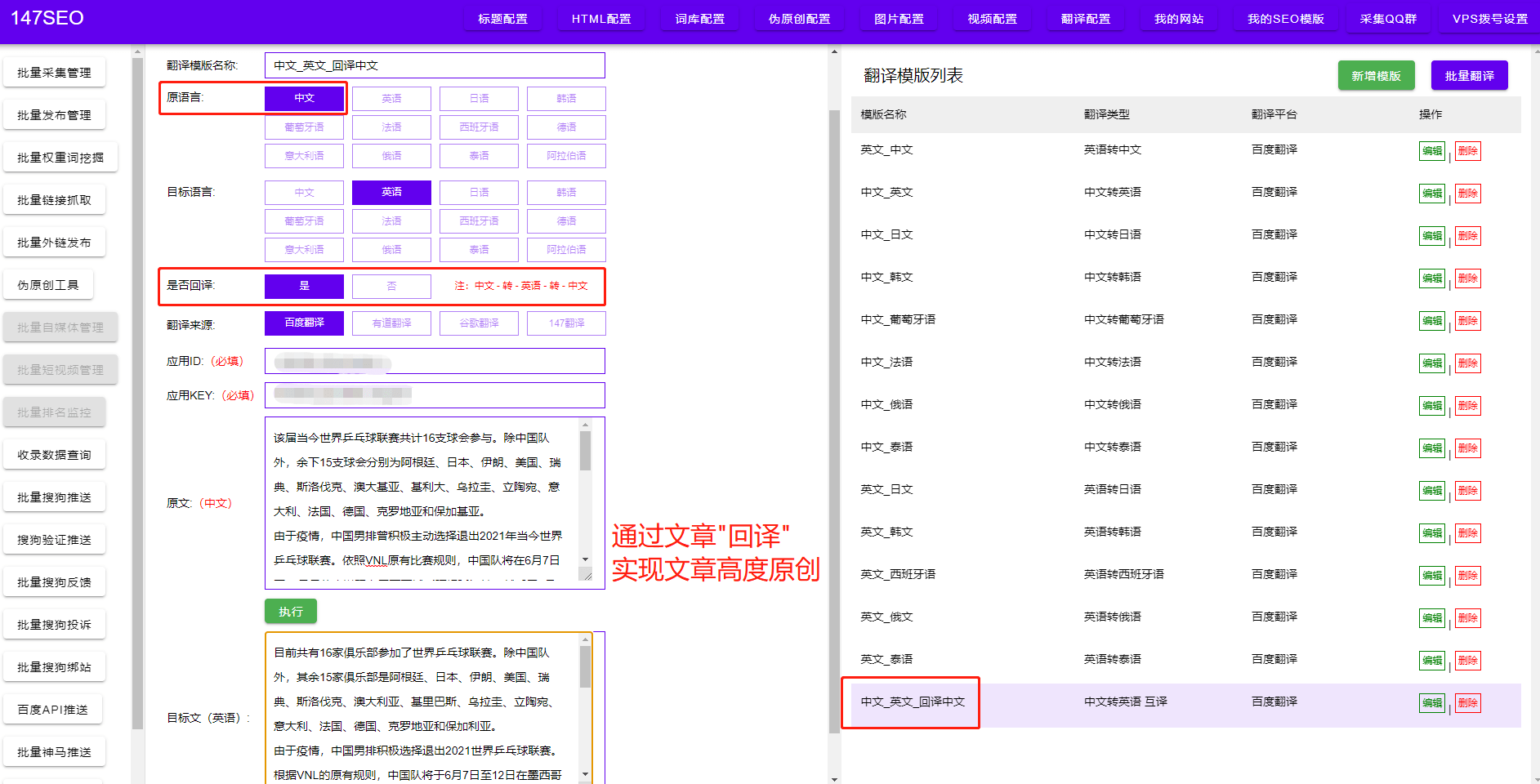Click the 执行 button
The image size is (1540, 784).
(x=290, y=611)
